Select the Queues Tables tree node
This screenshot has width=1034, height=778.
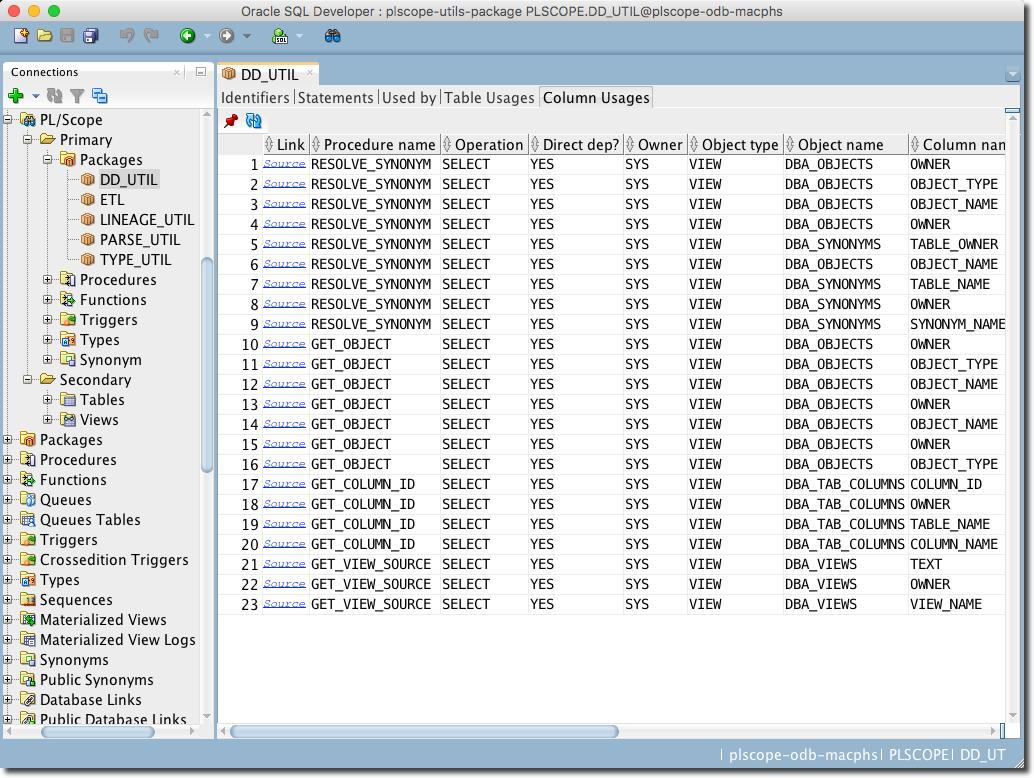point(90,520)
